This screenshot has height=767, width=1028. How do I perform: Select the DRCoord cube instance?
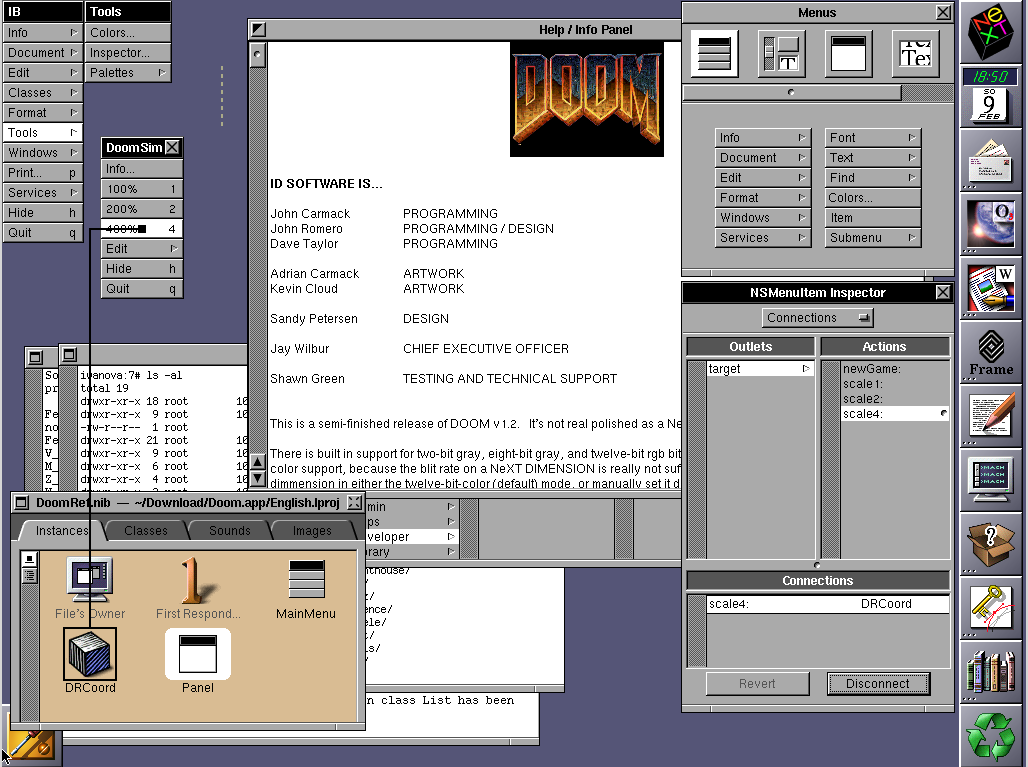point(90,653)
